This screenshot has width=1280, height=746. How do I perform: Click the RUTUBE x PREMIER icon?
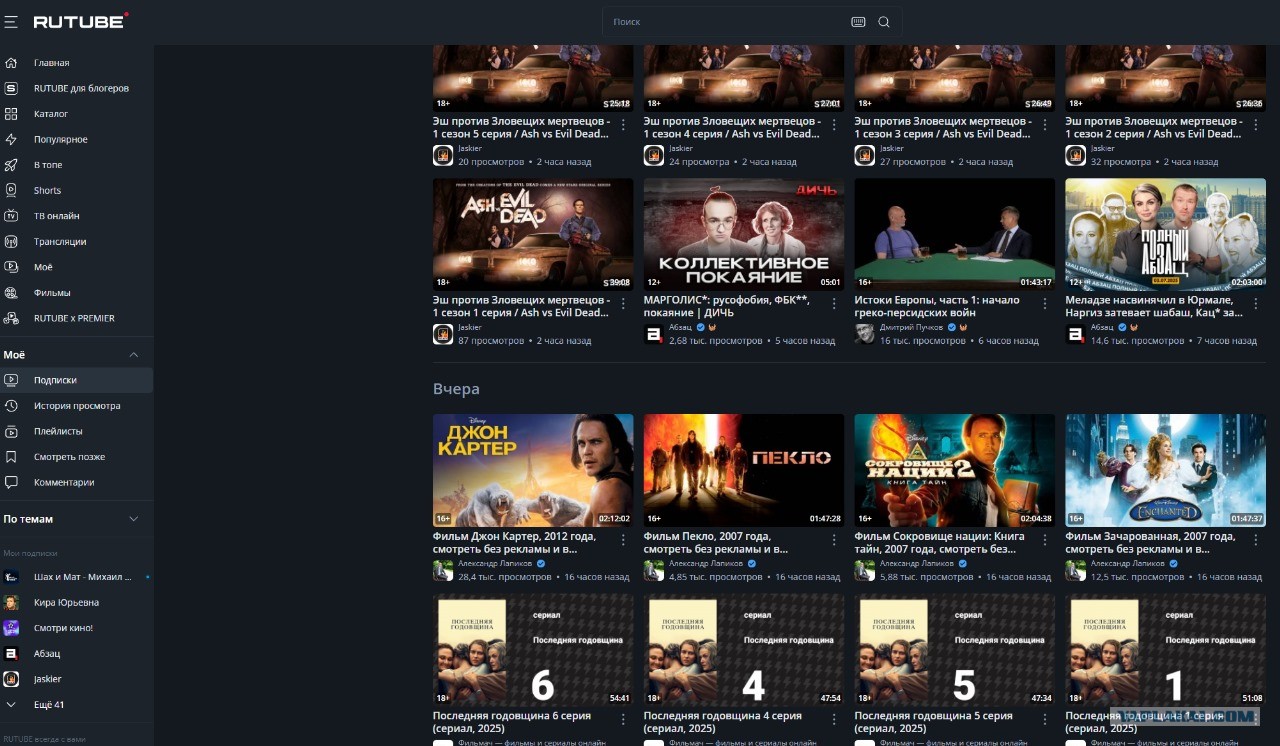point(11,318)
